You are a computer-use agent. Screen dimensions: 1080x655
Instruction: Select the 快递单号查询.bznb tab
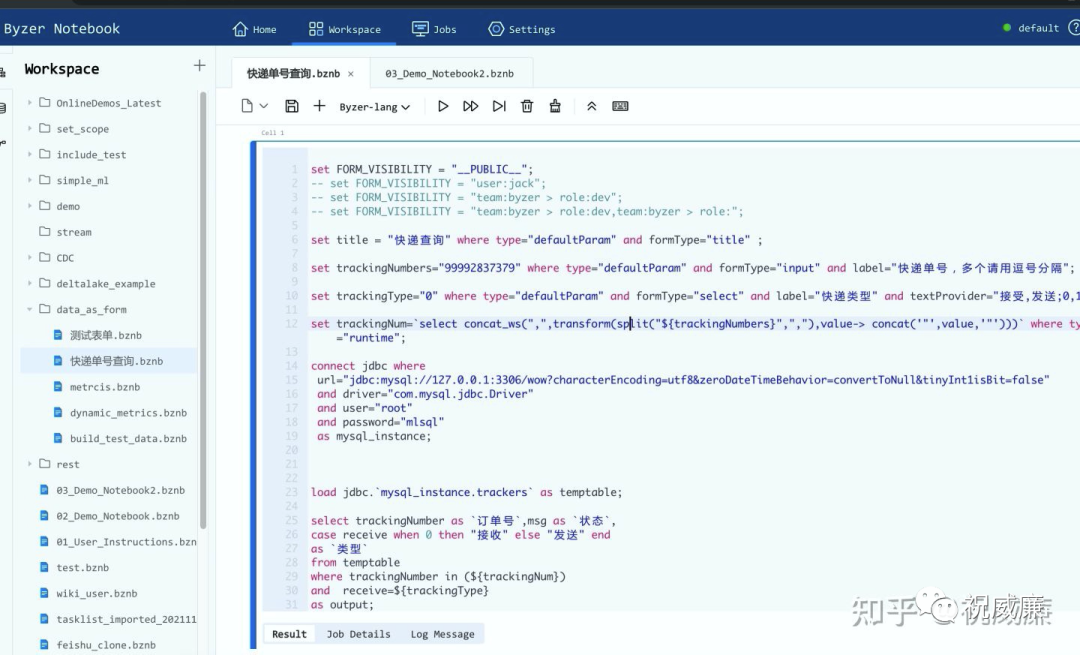pyautogui.click(x=293, y=73)
